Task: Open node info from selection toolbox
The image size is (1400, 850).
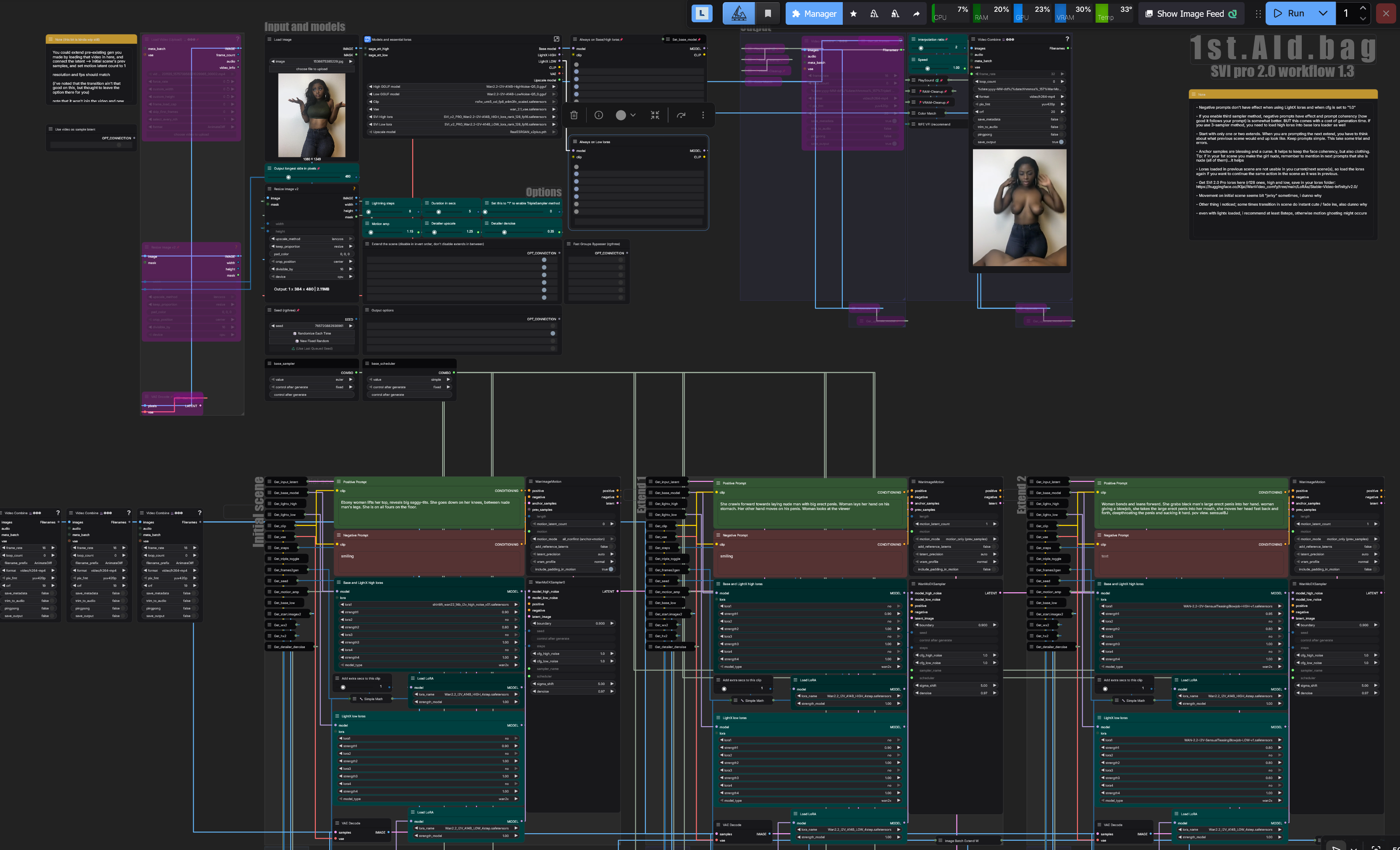Action: coord(598,115)
